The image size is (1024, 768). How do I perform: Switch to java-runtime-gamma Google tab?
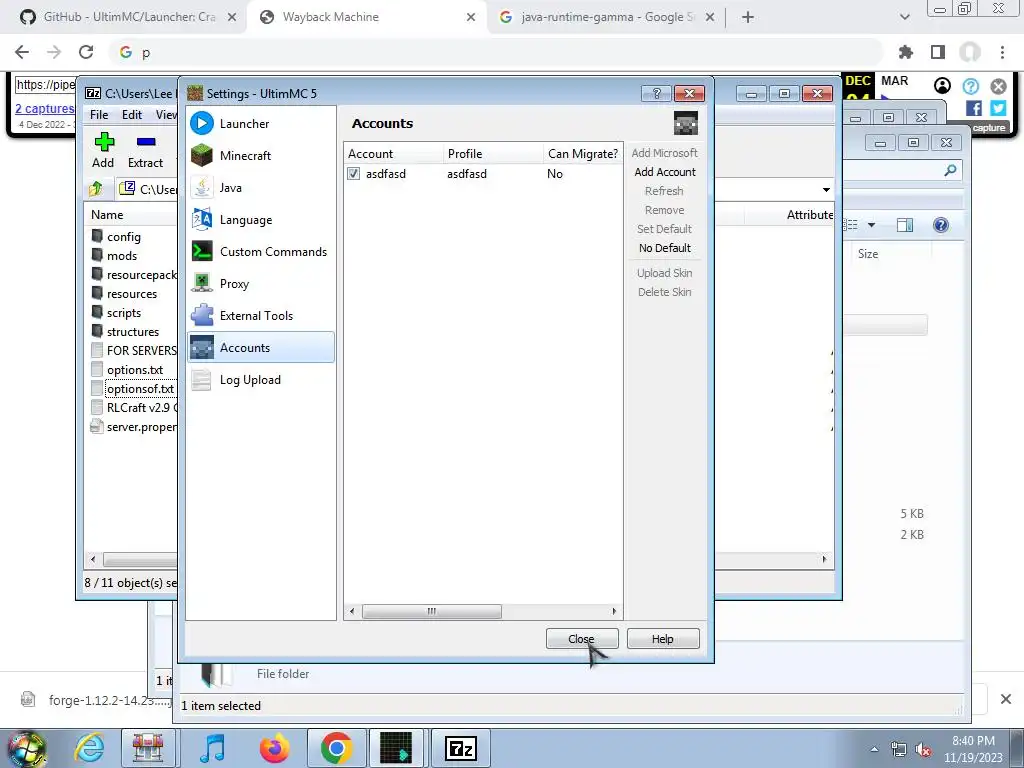tap(605, 17)
